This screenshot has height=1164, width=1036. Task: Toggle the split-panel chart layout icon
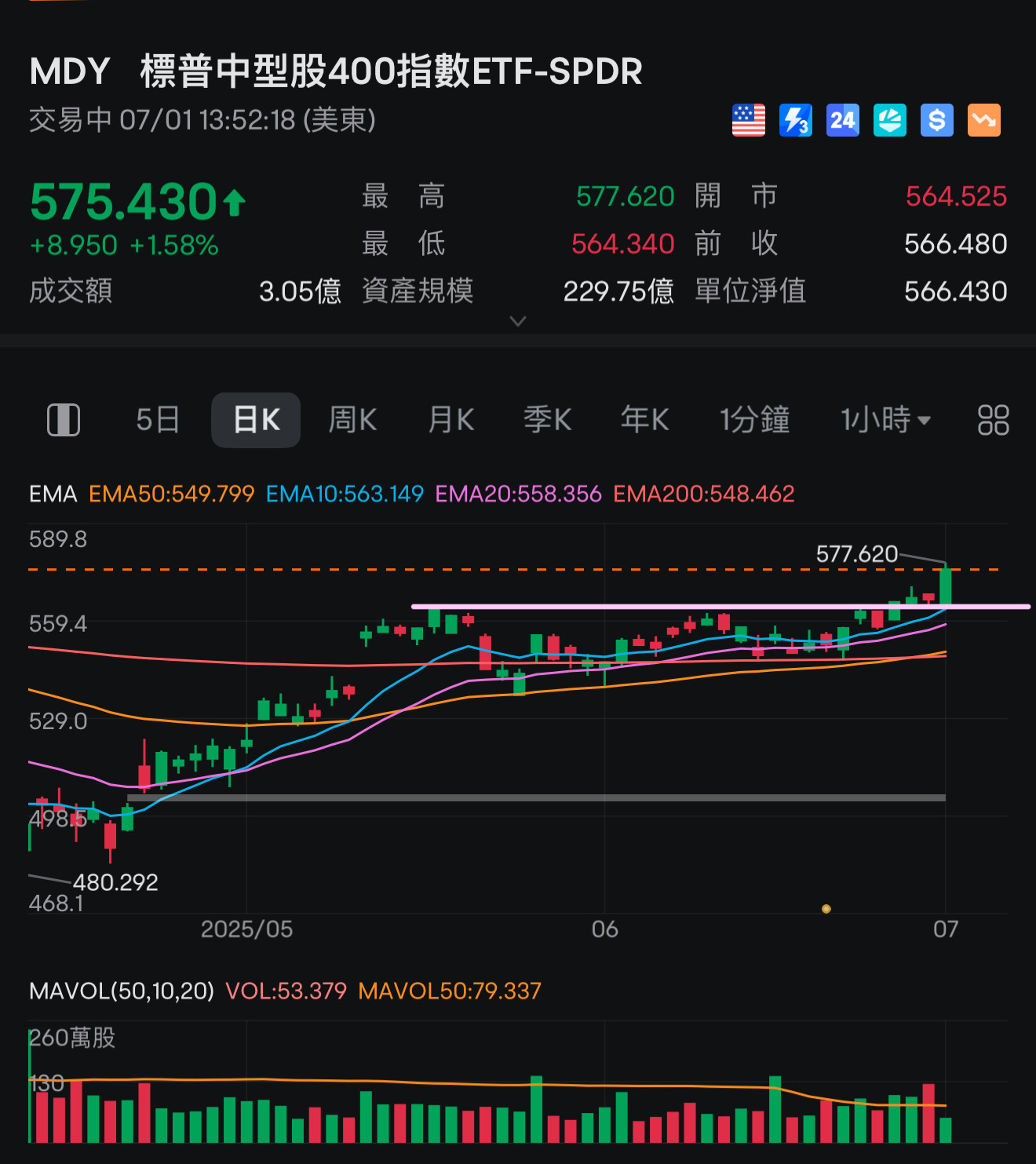pos(64,420)
